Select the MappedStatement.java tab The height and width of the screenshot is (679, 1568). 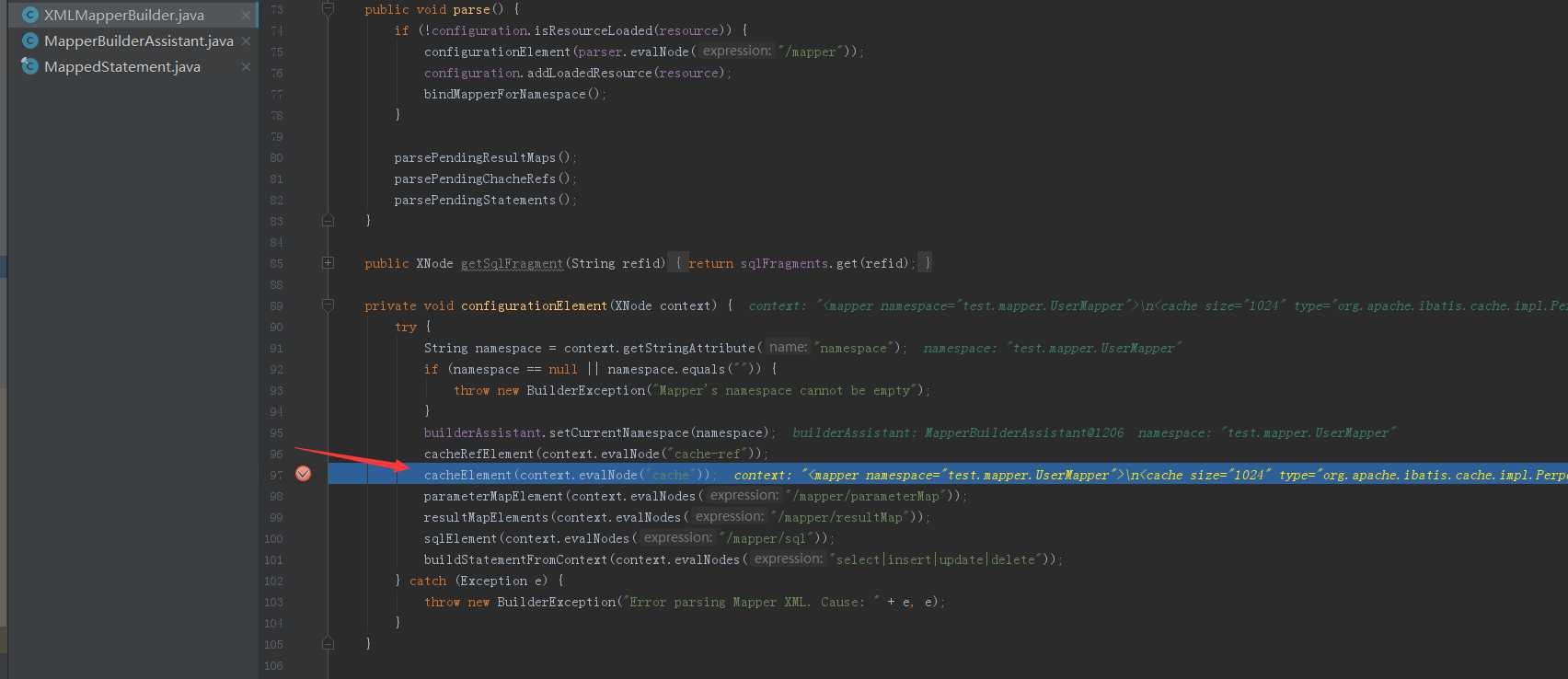(121, 66)
